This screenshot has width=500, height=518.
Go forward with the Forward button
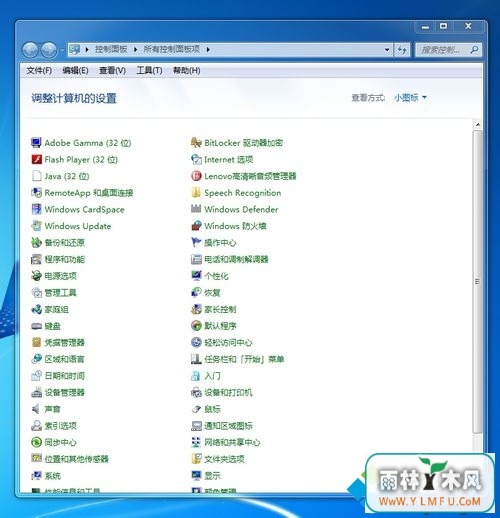click(x=49, y=50)
